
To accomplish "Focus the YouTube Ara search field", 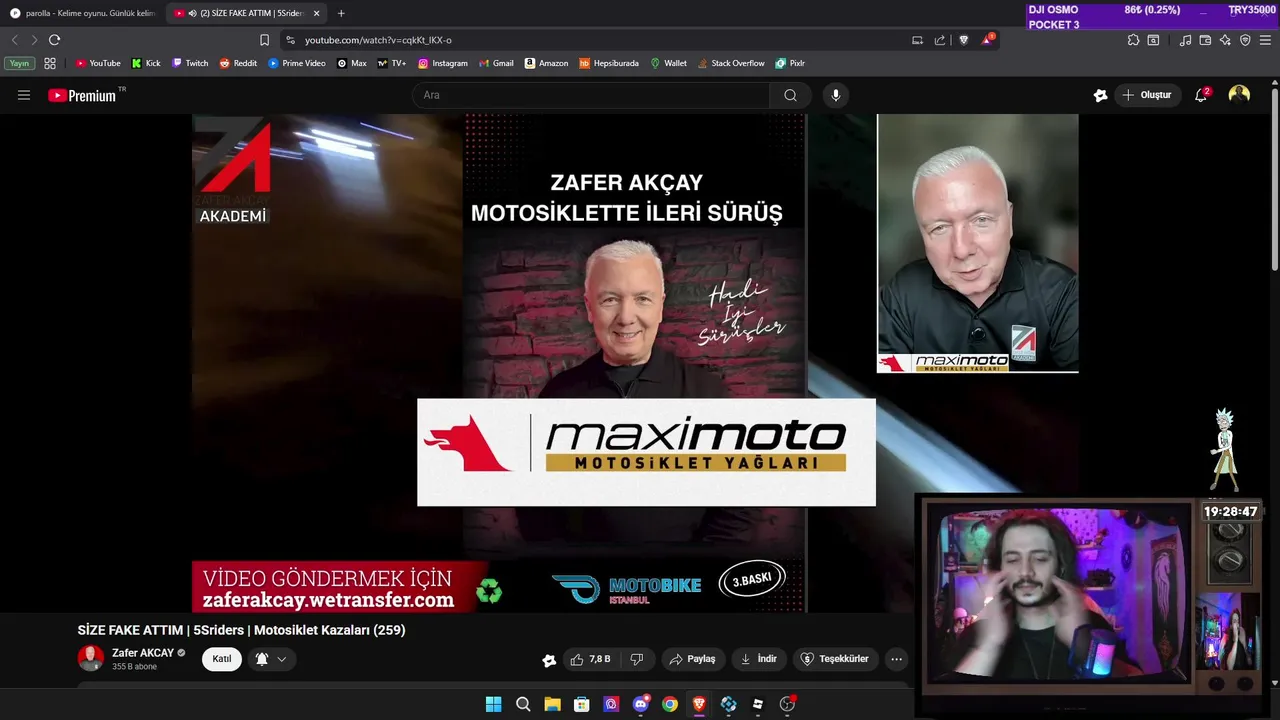I will (x=590, y=95).
